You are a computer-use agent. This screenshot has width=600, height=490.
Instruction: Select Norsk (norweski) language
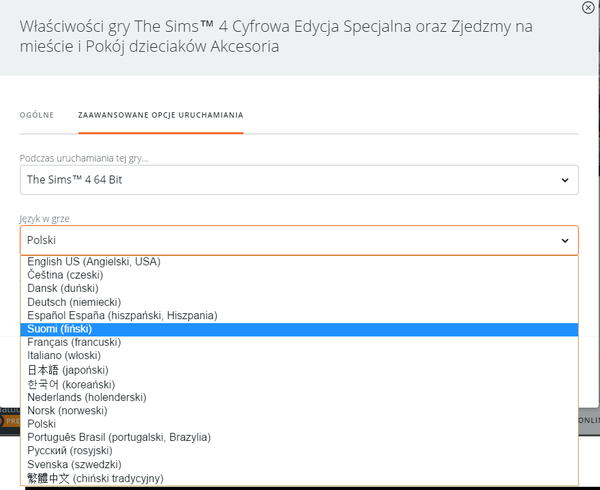67,410
